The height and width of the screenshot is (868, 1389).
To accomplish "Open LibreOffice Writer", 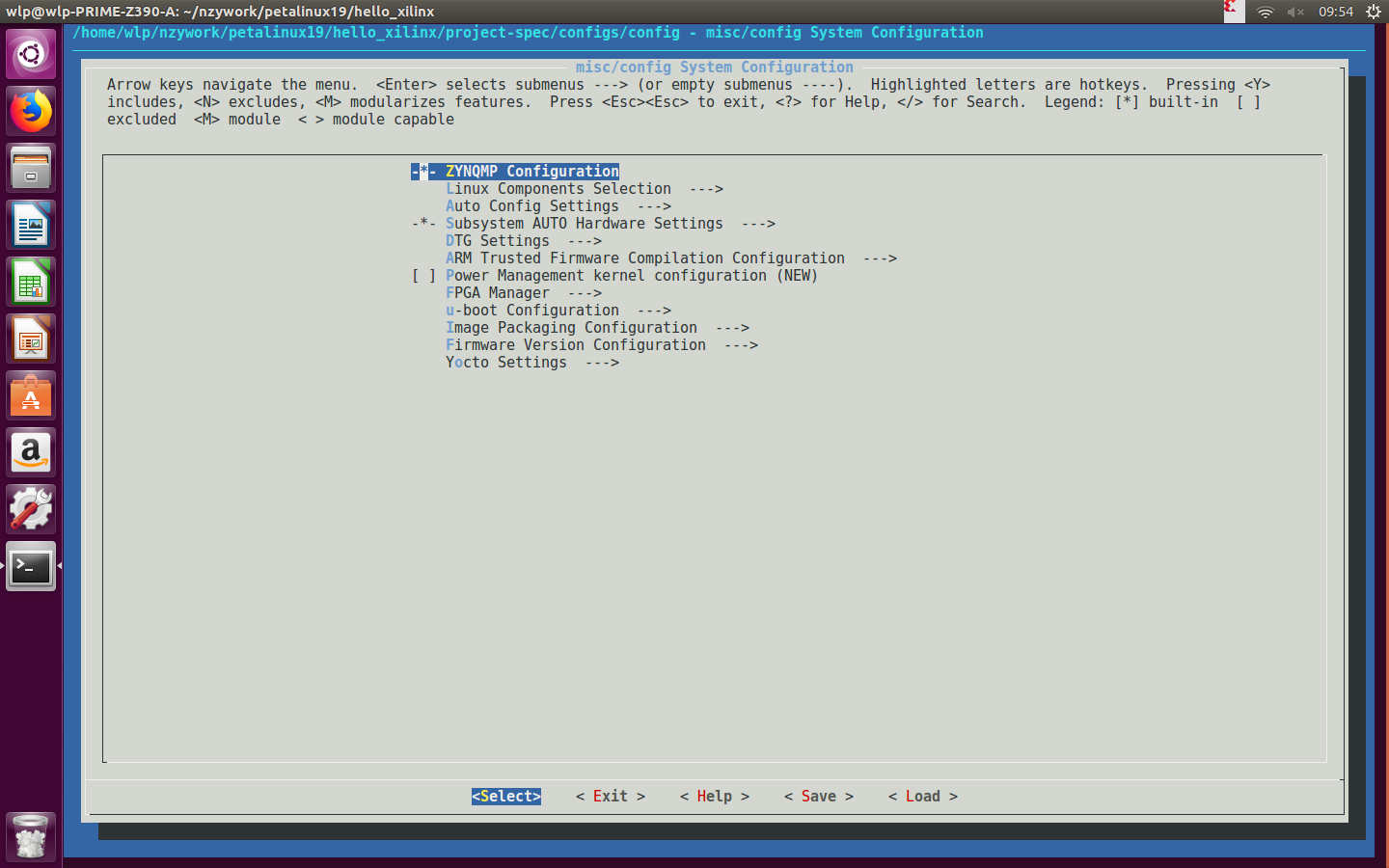I will (x=31, y=224).
